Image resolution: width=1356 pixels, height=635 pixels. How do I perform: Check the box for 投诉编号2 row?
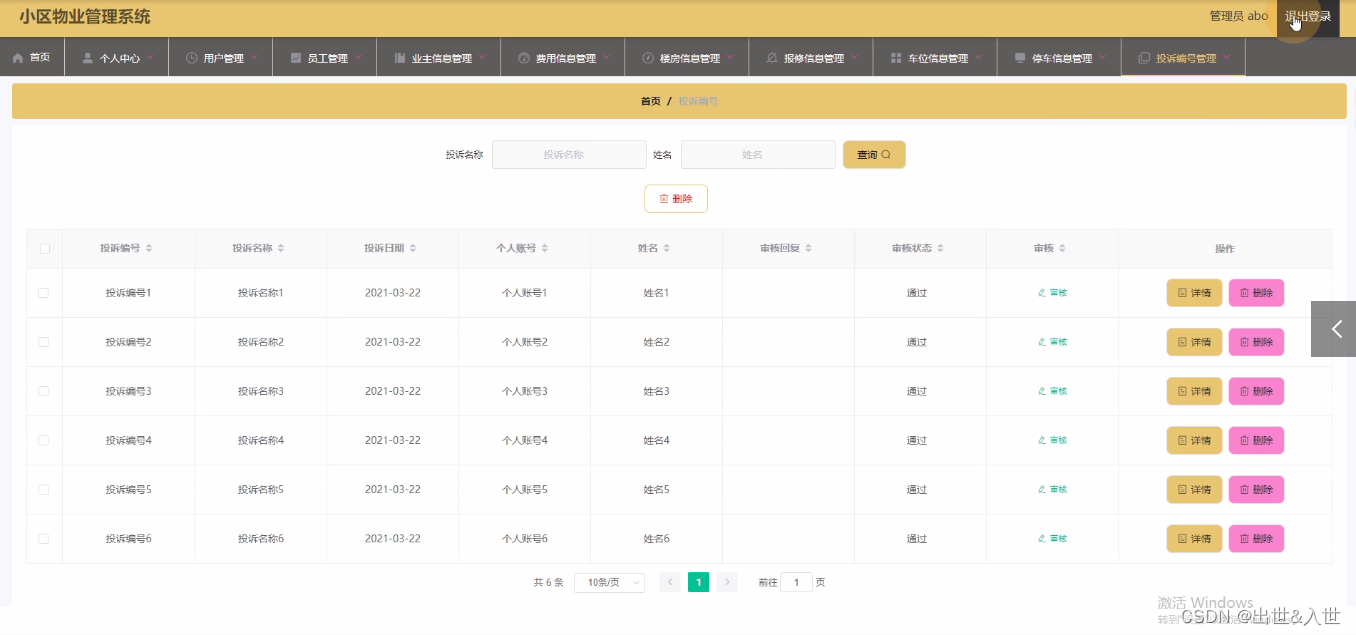[44, 342]
